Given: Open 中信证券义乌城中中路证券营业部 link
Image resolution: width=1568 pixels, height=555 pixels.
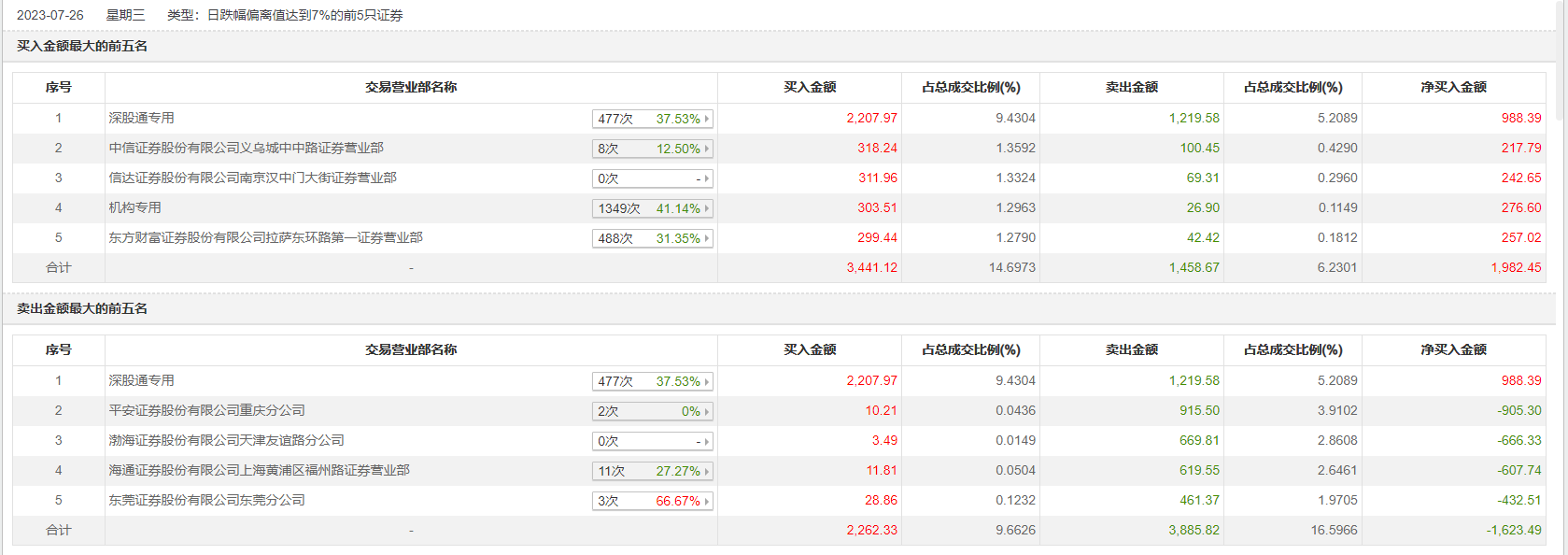Looking at the screenshot, I should pos(246,148).
